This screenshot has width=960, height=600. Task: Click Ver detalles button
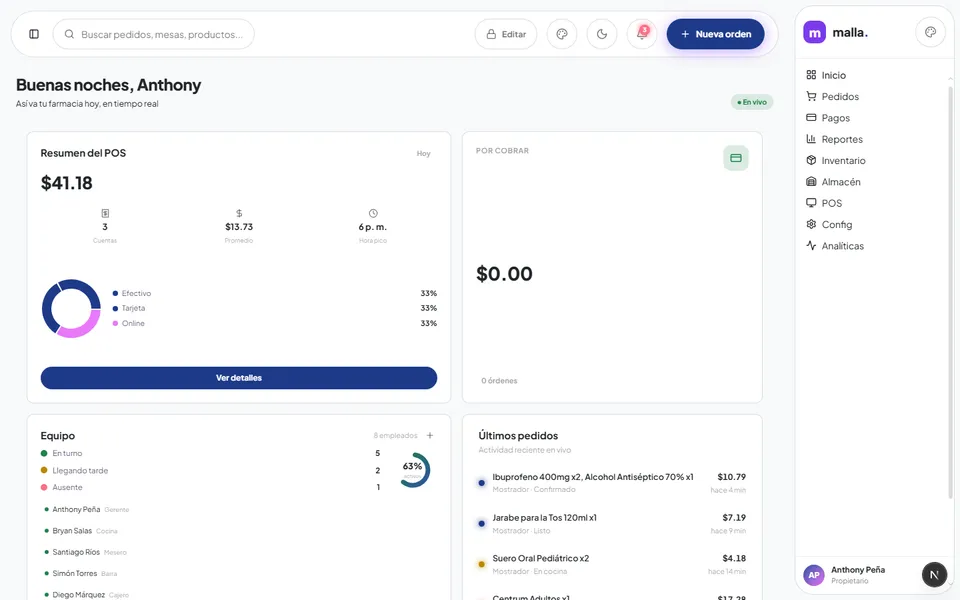pyautogui.click(x=239, y=378)
